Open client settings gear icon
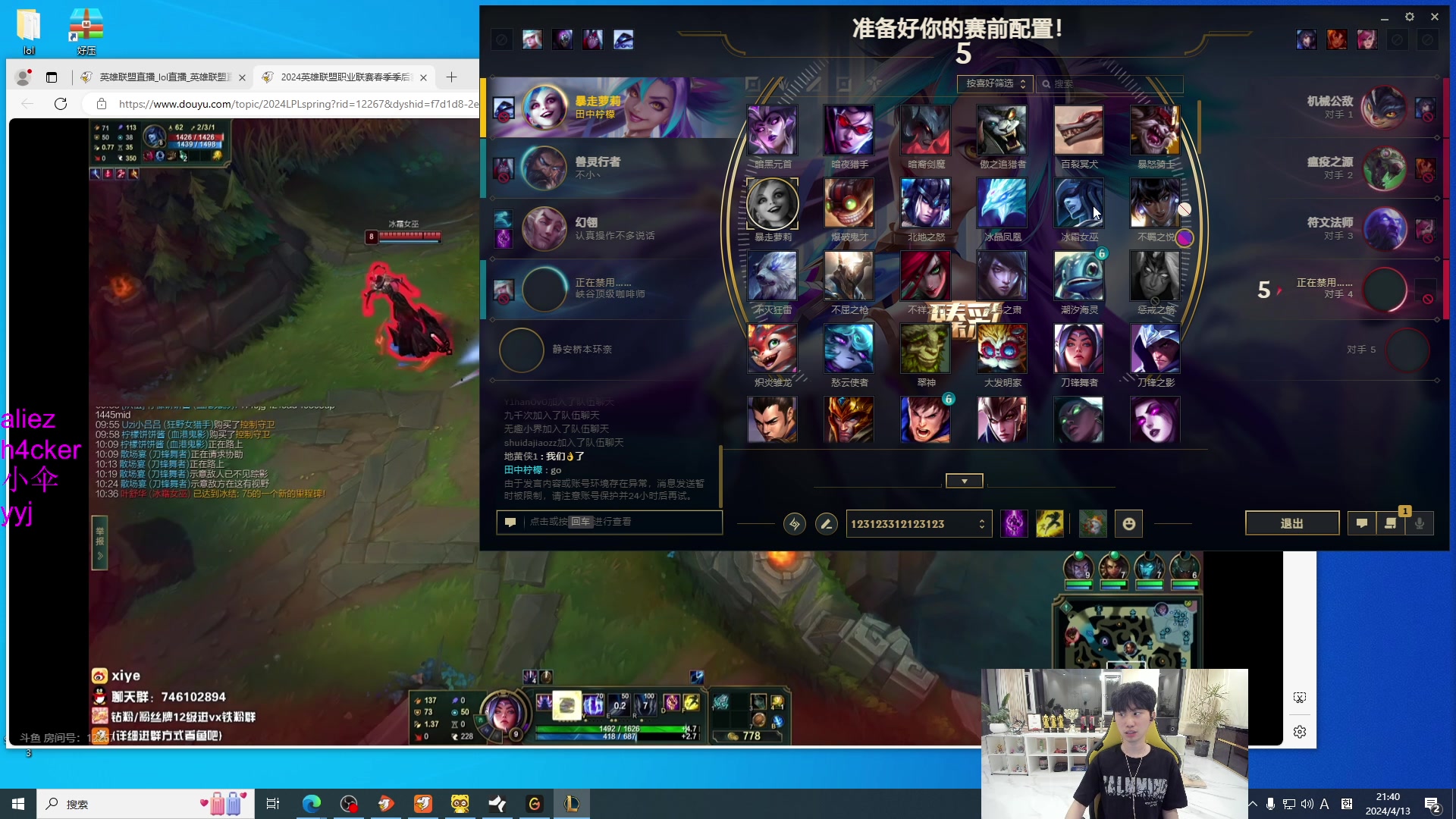Image resolution: width=1456 pixels, height=819 pixels. coord(1410,17)
